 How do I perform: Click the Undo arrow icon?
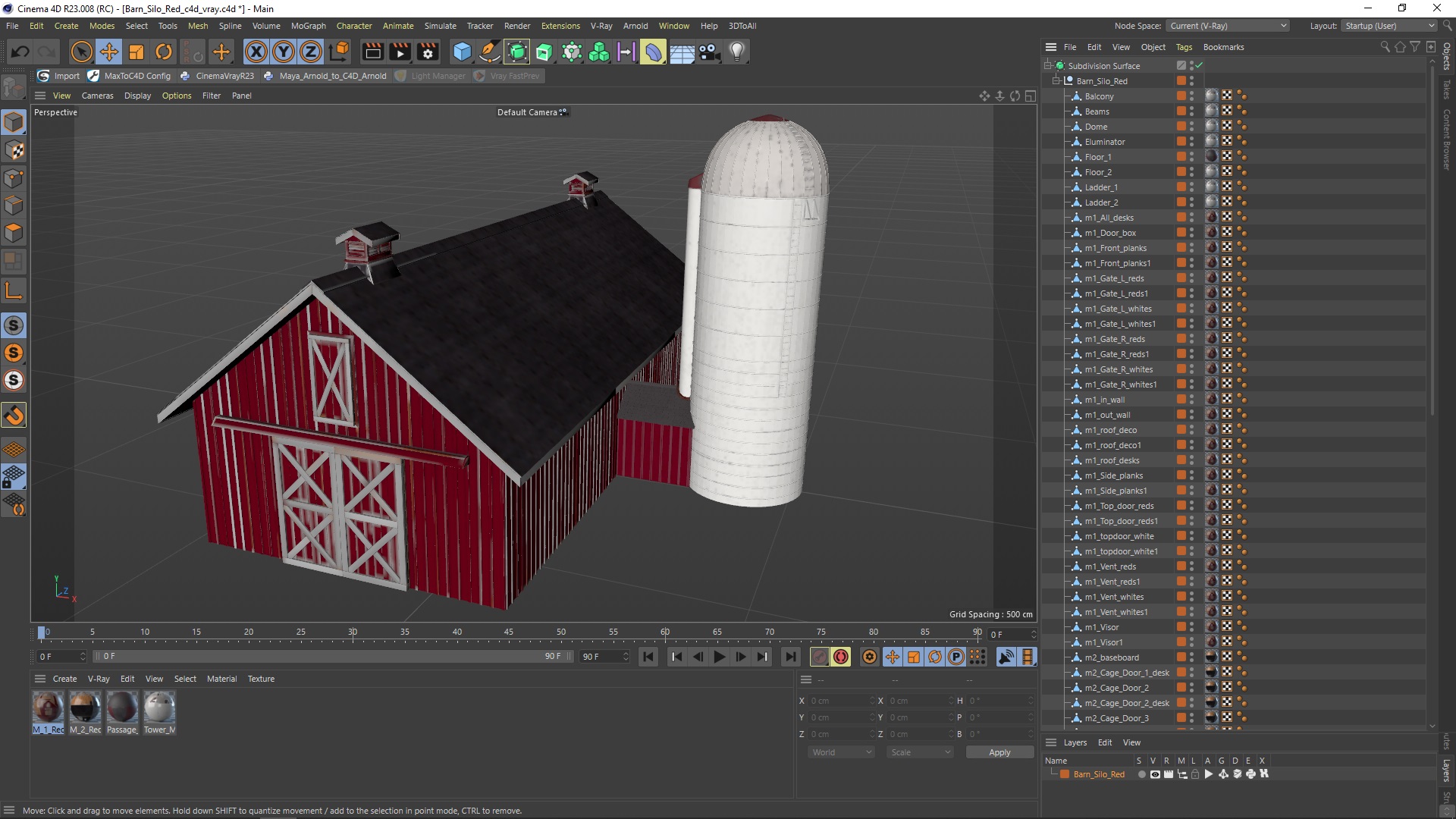(x=20, y=52)
